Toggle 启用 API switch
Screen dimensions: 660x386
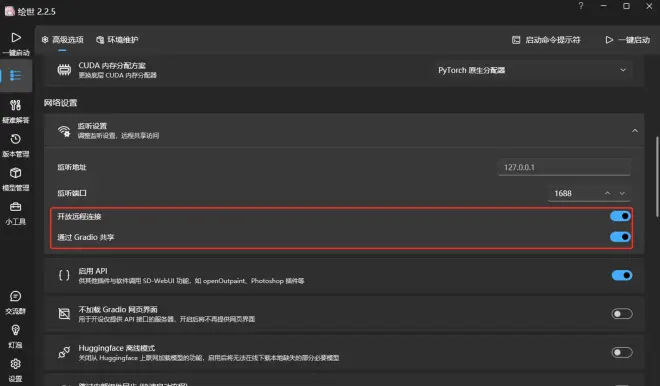click(622, 275)
